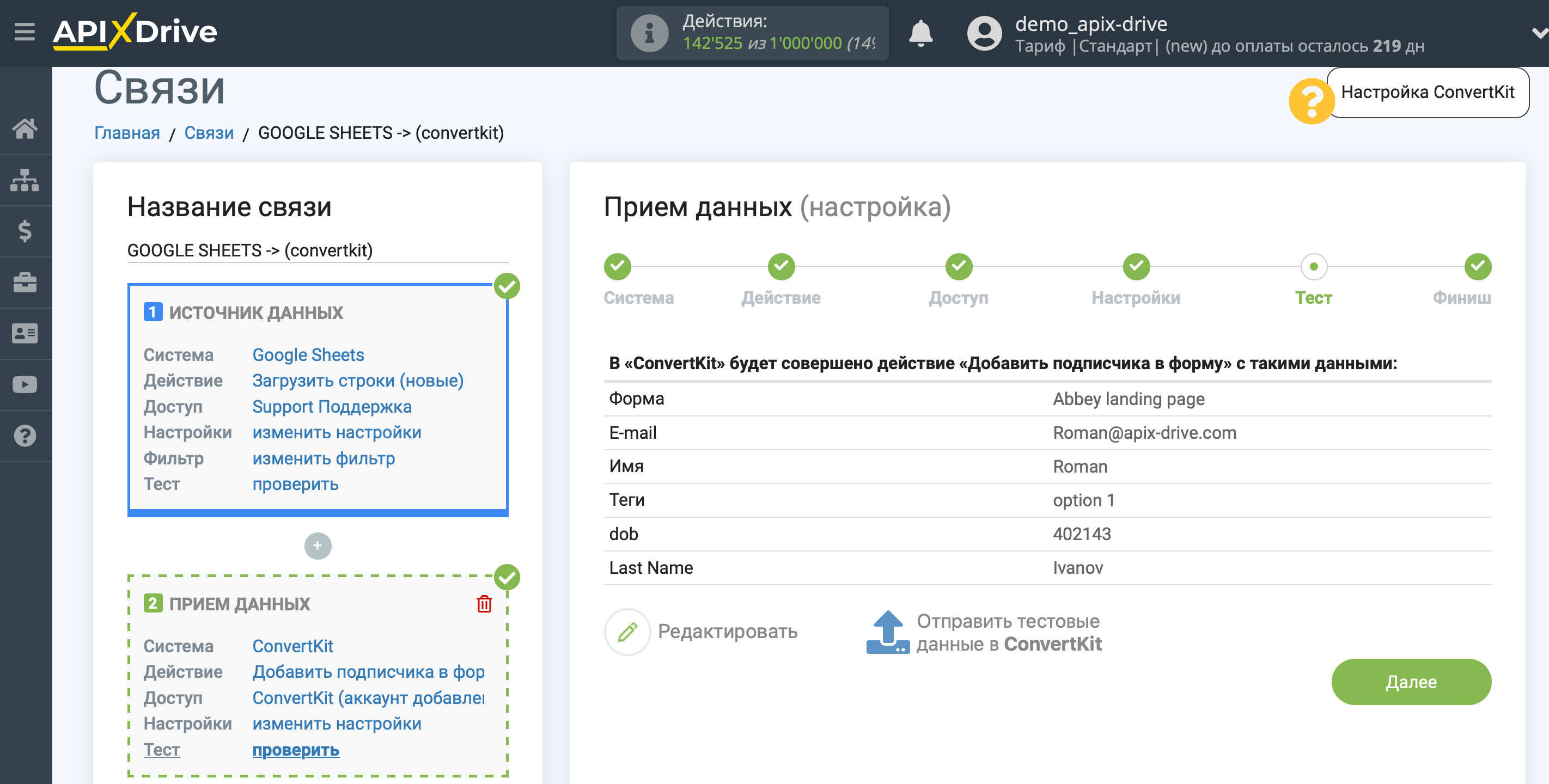The height and width of the screenshot is (784, 1549).
Task: Open the actions info icon
Action: 649,33
